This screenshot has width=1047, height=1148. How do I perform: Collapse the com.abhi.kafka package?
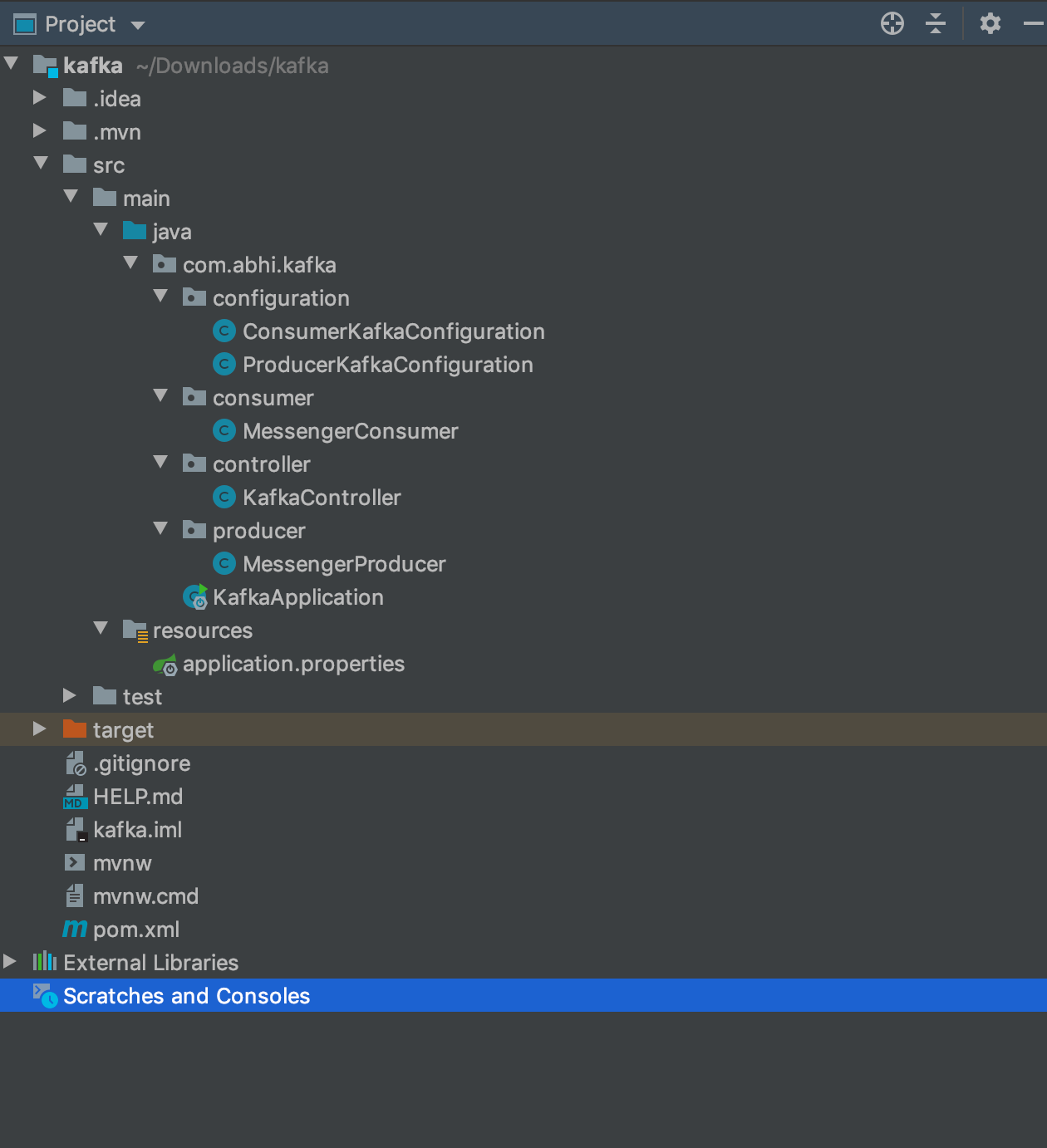click(130, 262)
